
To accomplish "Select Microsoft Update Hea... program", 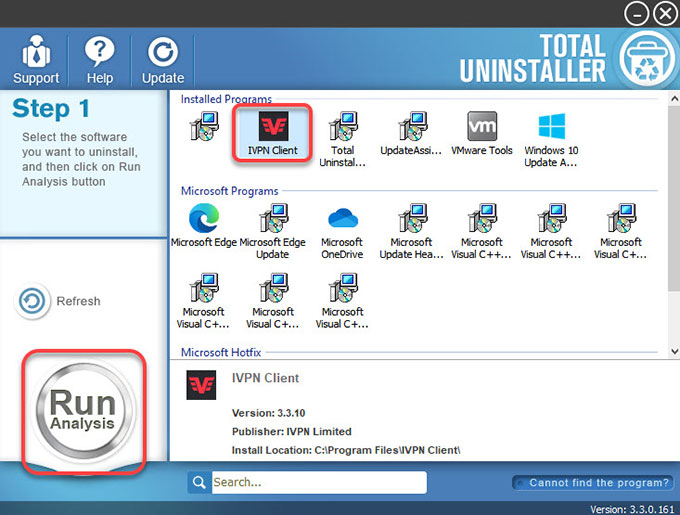I will click(x=411, y=231).
